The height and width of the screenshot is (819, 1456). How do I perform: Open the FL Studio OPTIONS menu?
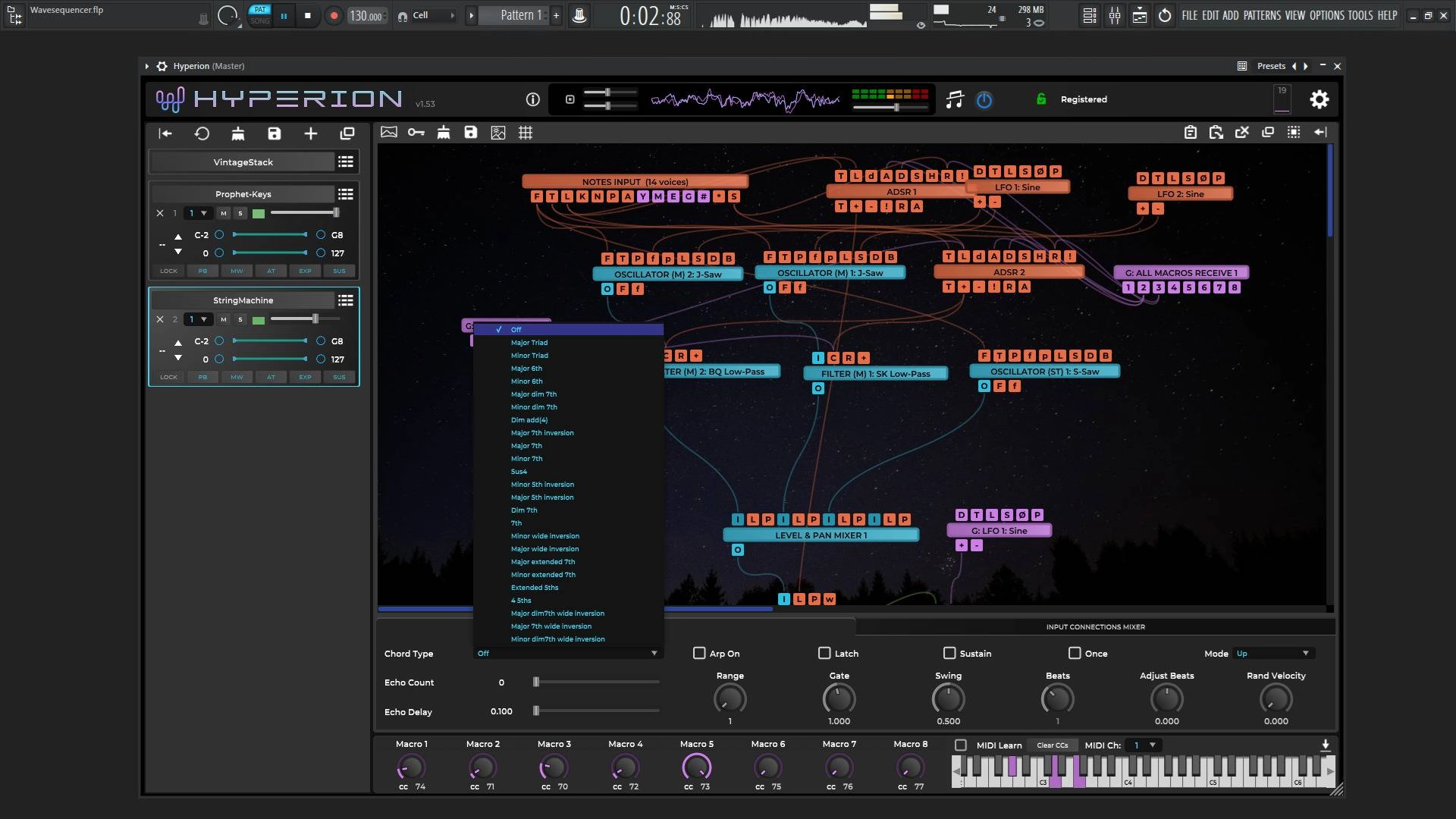1327,15
